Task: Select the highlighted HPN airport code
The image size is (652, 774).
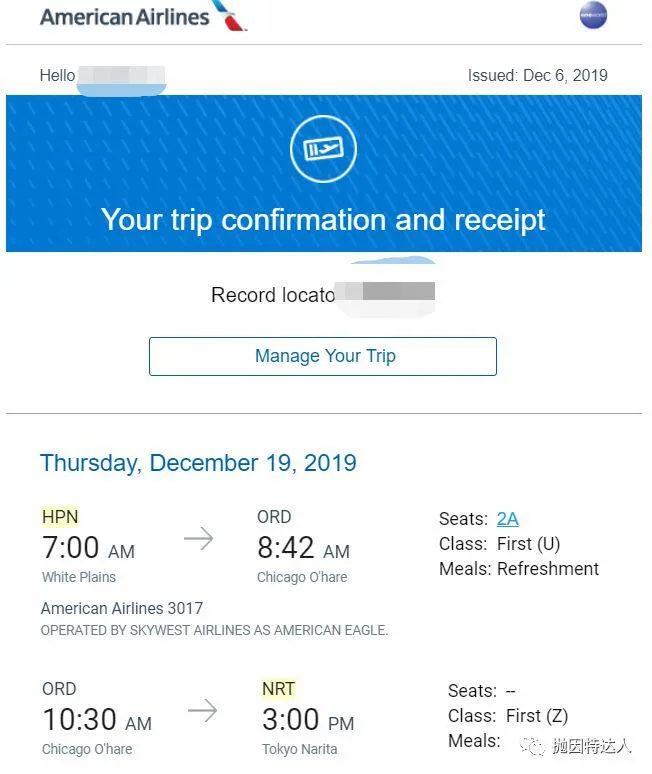Action: click(x=60, y=517)
